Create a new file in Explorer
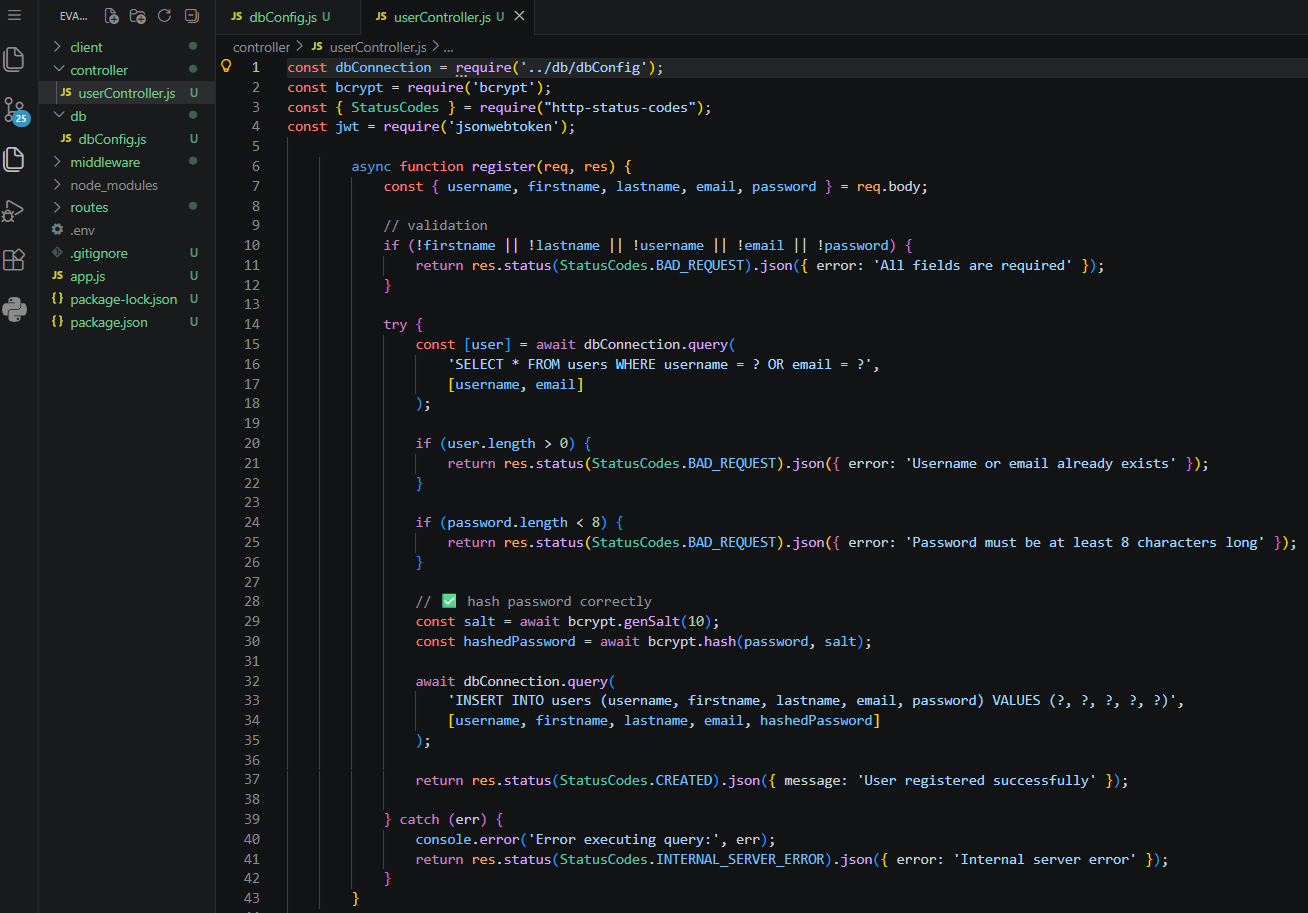 [112, 16]
